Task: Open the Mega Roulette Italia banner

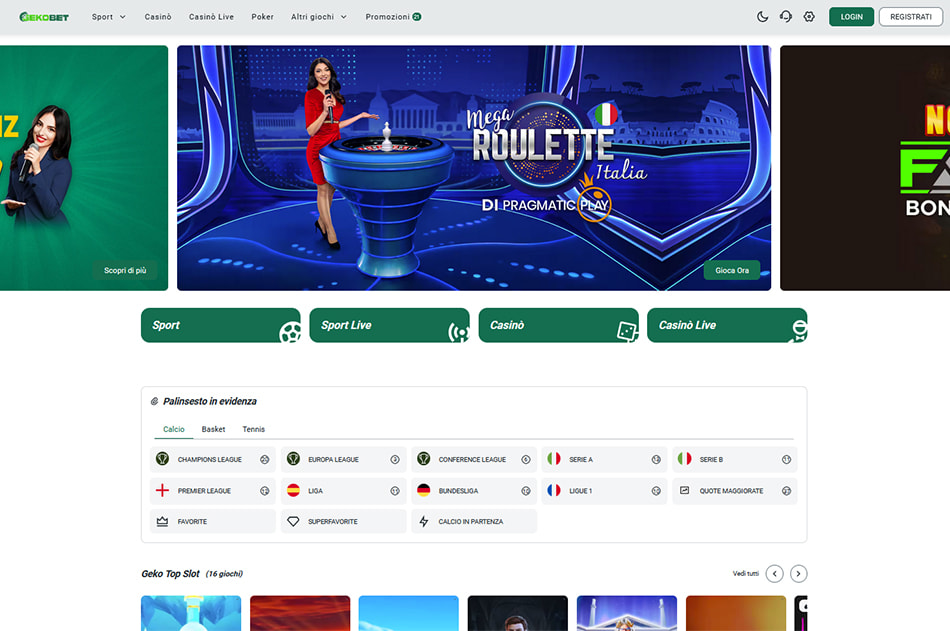Action: click(x=474, y=168)
